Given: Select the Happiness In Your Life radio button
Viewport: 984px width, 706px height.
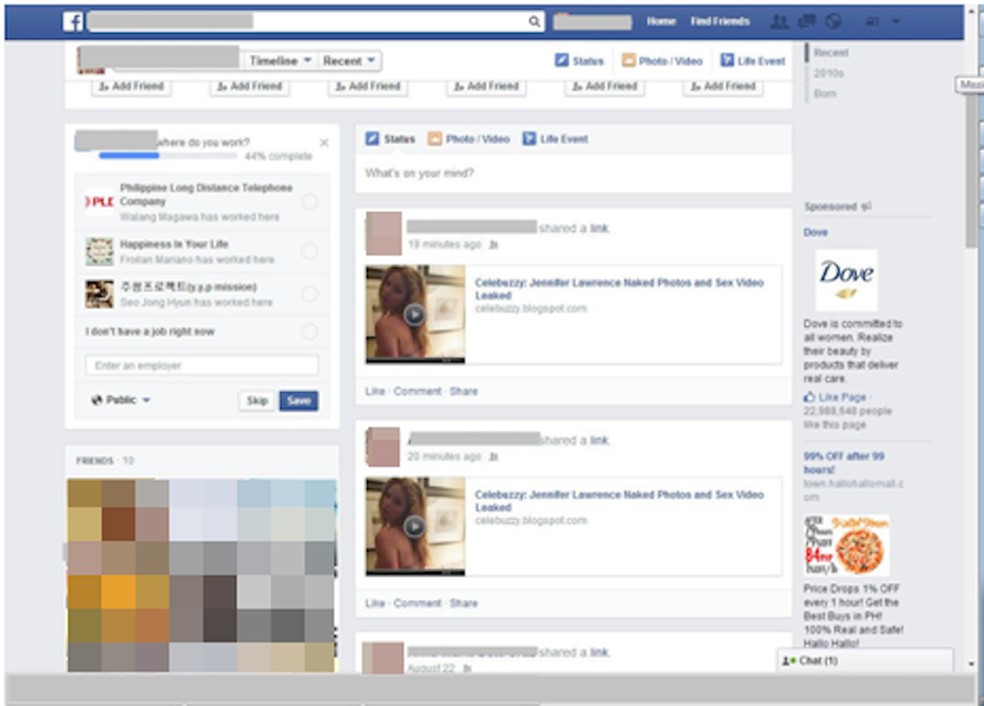Looking at the screenshot, I should coord(311,250).
